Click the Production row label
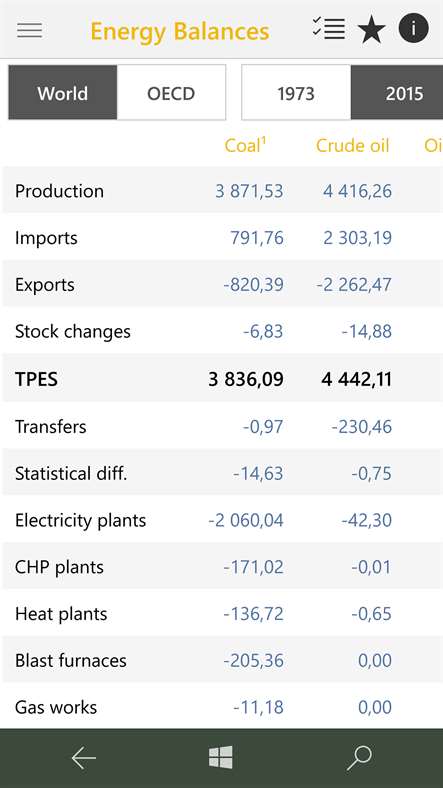This screenshot has width=443, height=788. click(59, 191)
